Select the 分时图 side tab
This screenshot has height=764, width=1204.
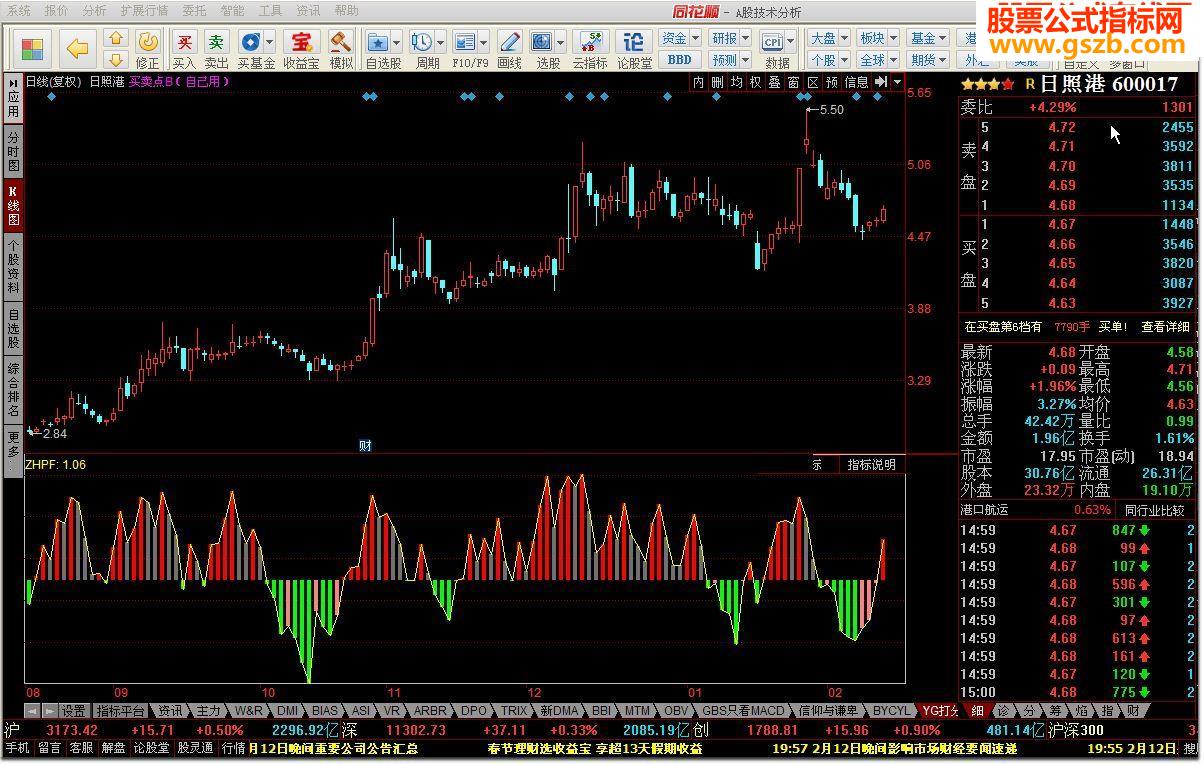[13, 151]
